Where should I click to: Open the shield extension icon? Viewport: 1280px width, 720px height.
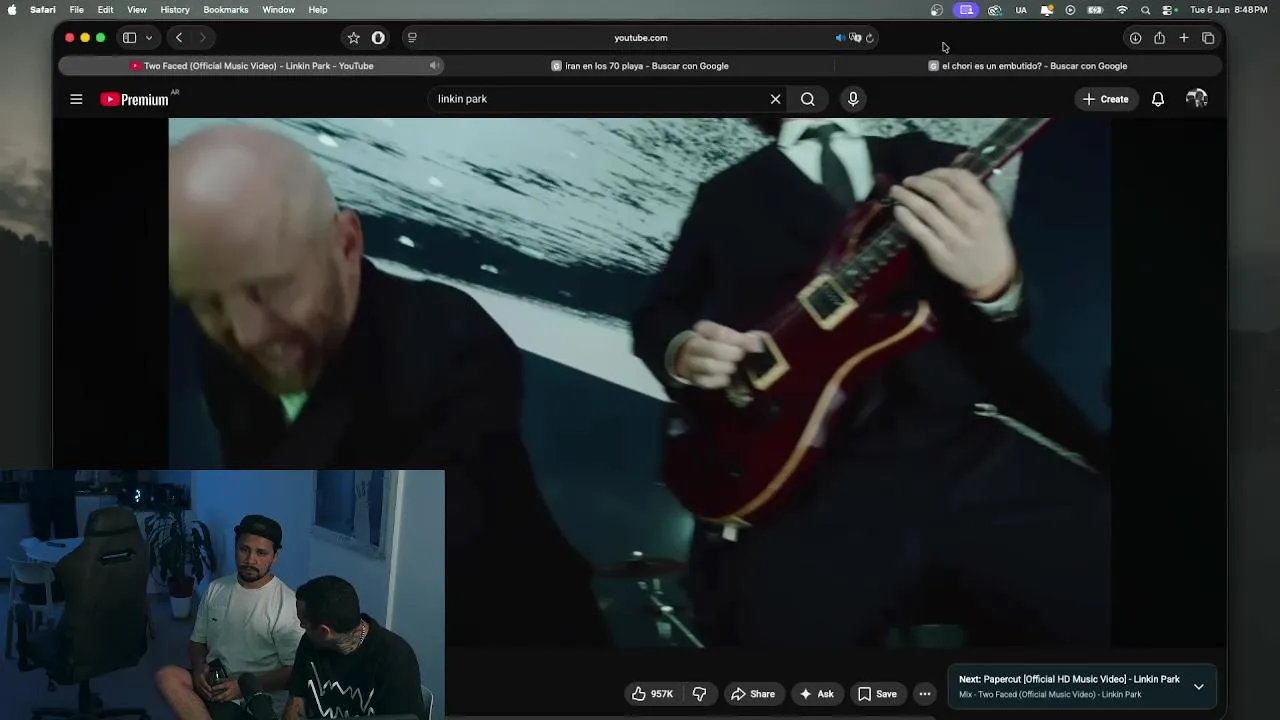[378, 38]
